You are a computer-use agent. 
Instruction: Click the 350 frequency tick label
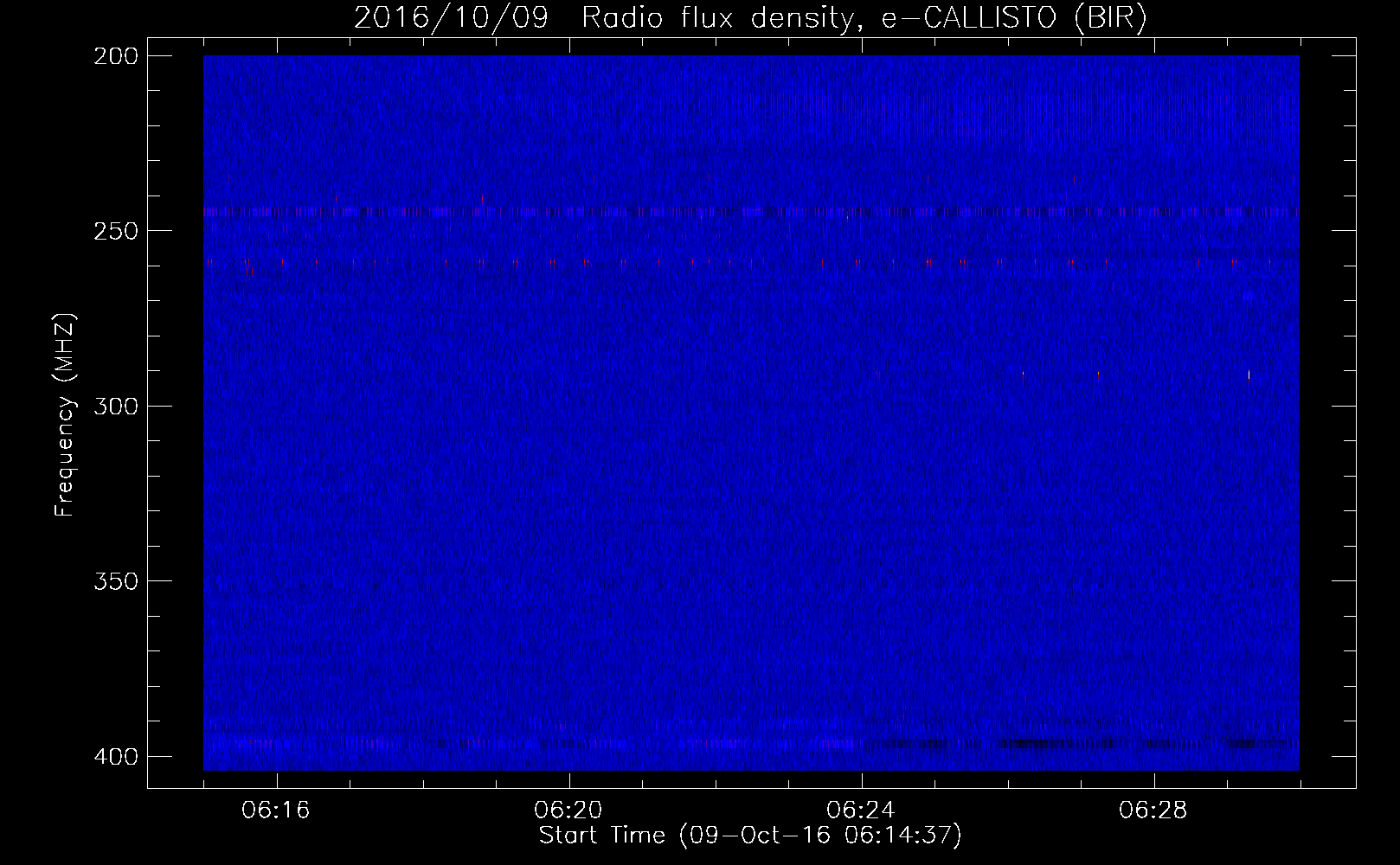pyautogui.click(x=116, y=581)
